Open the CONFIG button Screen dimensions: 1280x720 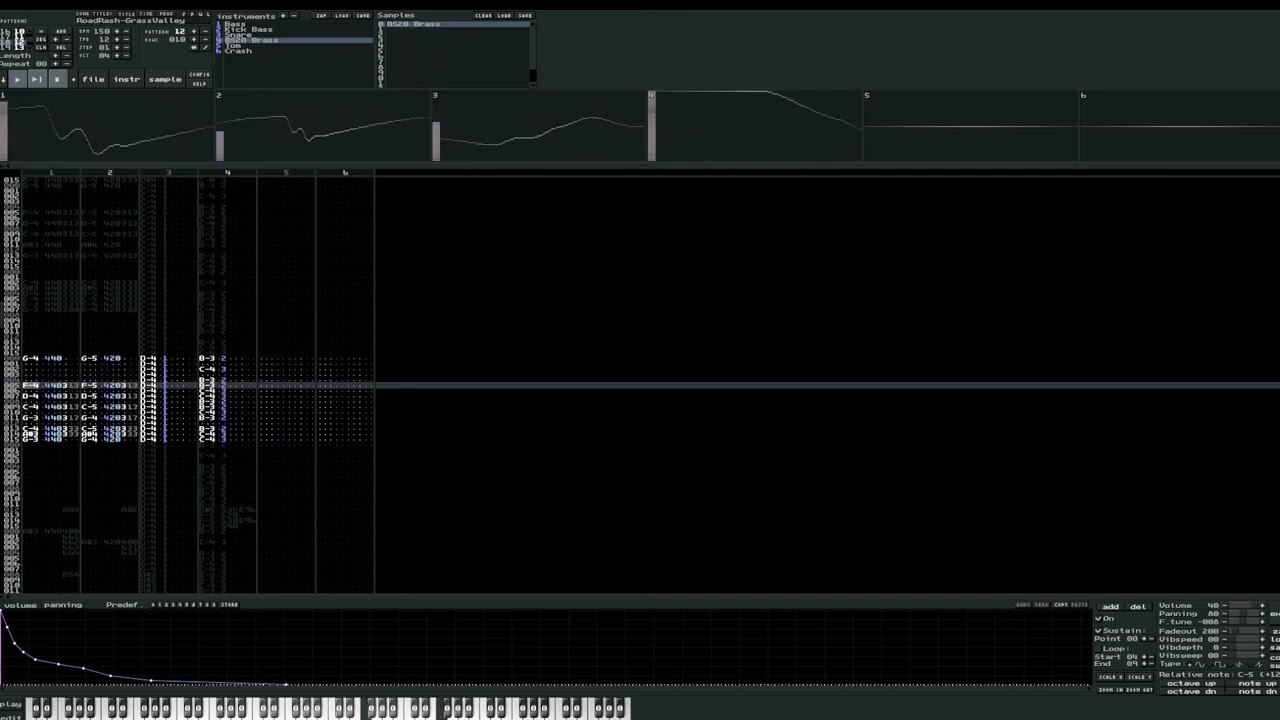click(199, 74)
